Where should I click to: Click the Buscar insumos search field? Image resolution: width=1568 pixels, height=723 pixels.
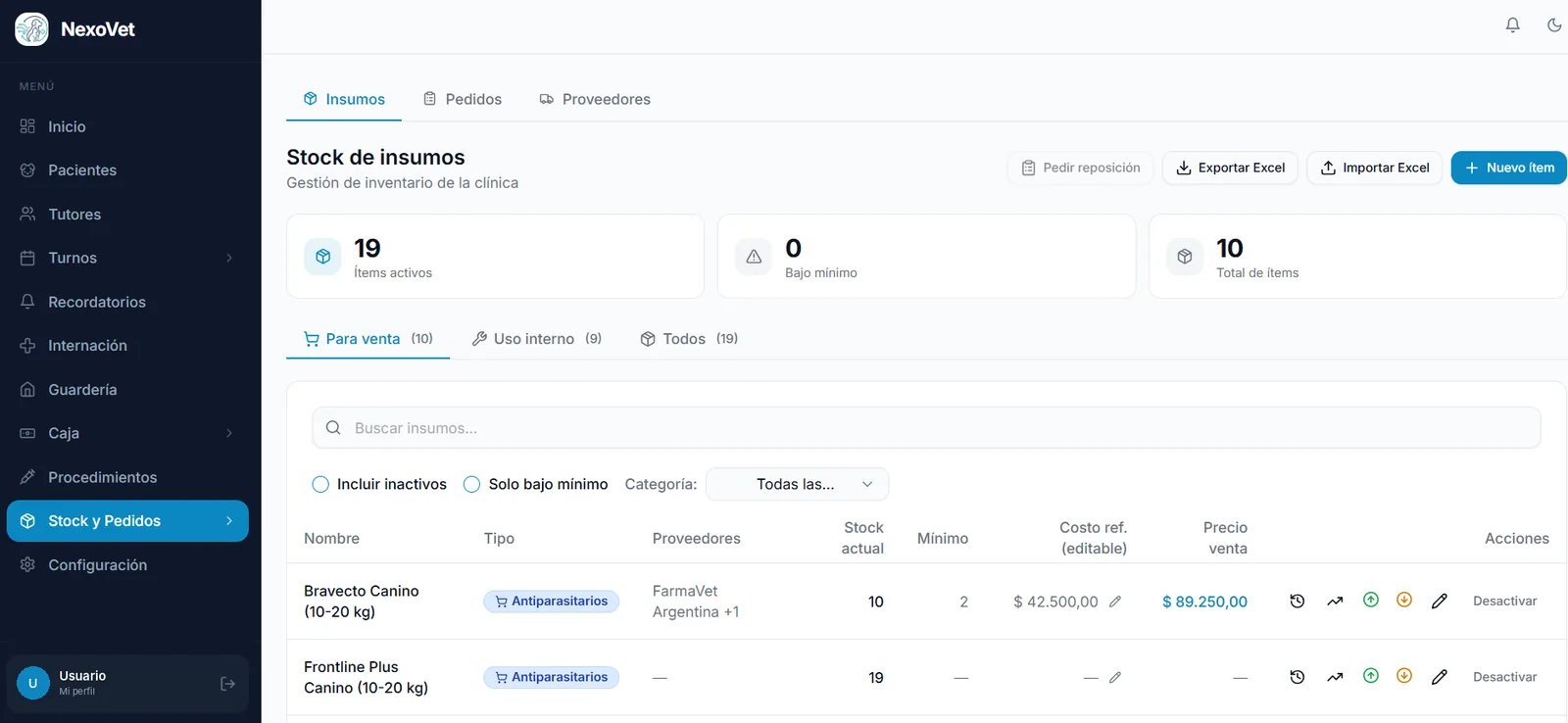click(926, 428)
